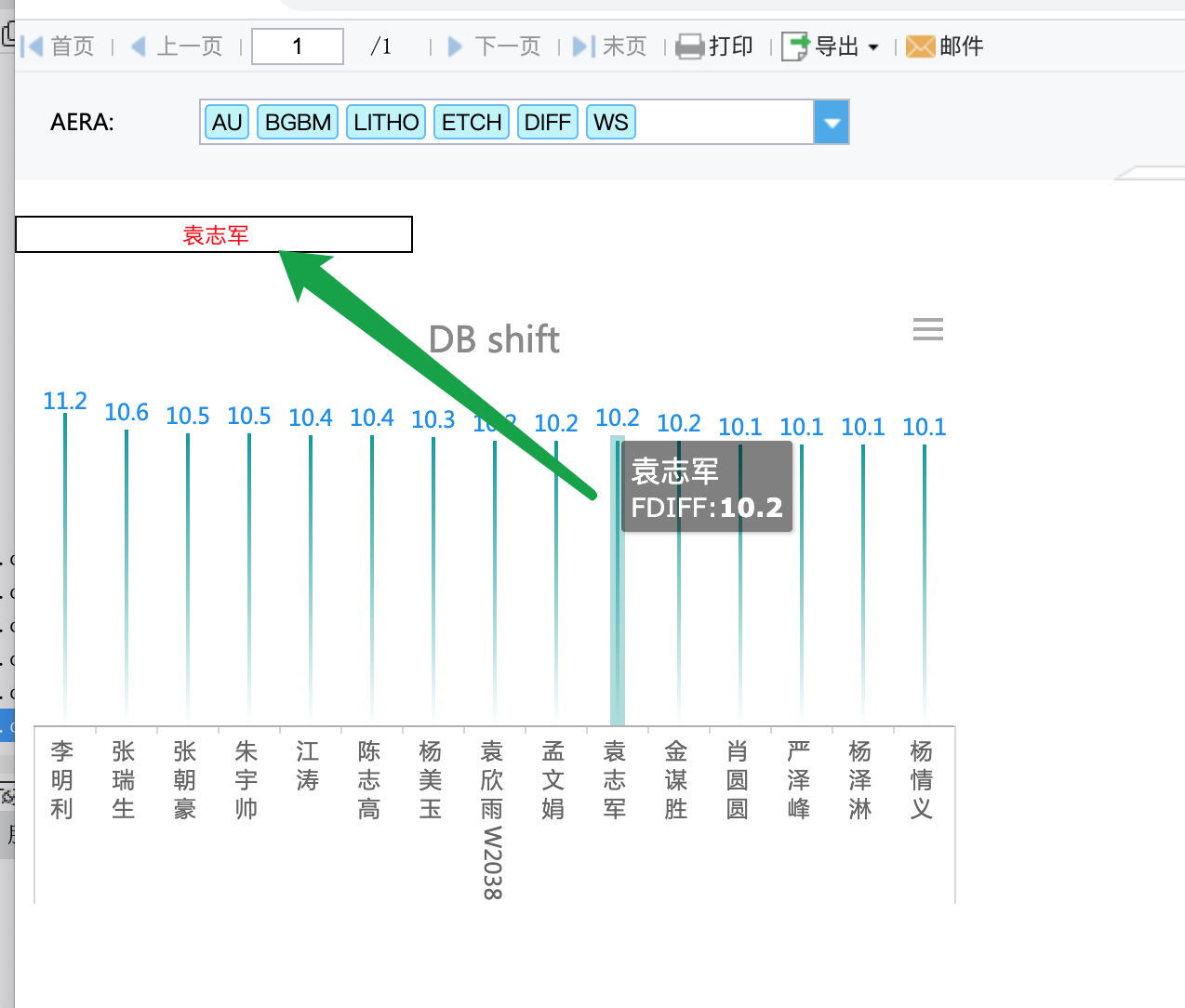Screen dimensions: 1185x1008
Task: Click the ETCH tag in AERA
Action: [x=472, y=122]
